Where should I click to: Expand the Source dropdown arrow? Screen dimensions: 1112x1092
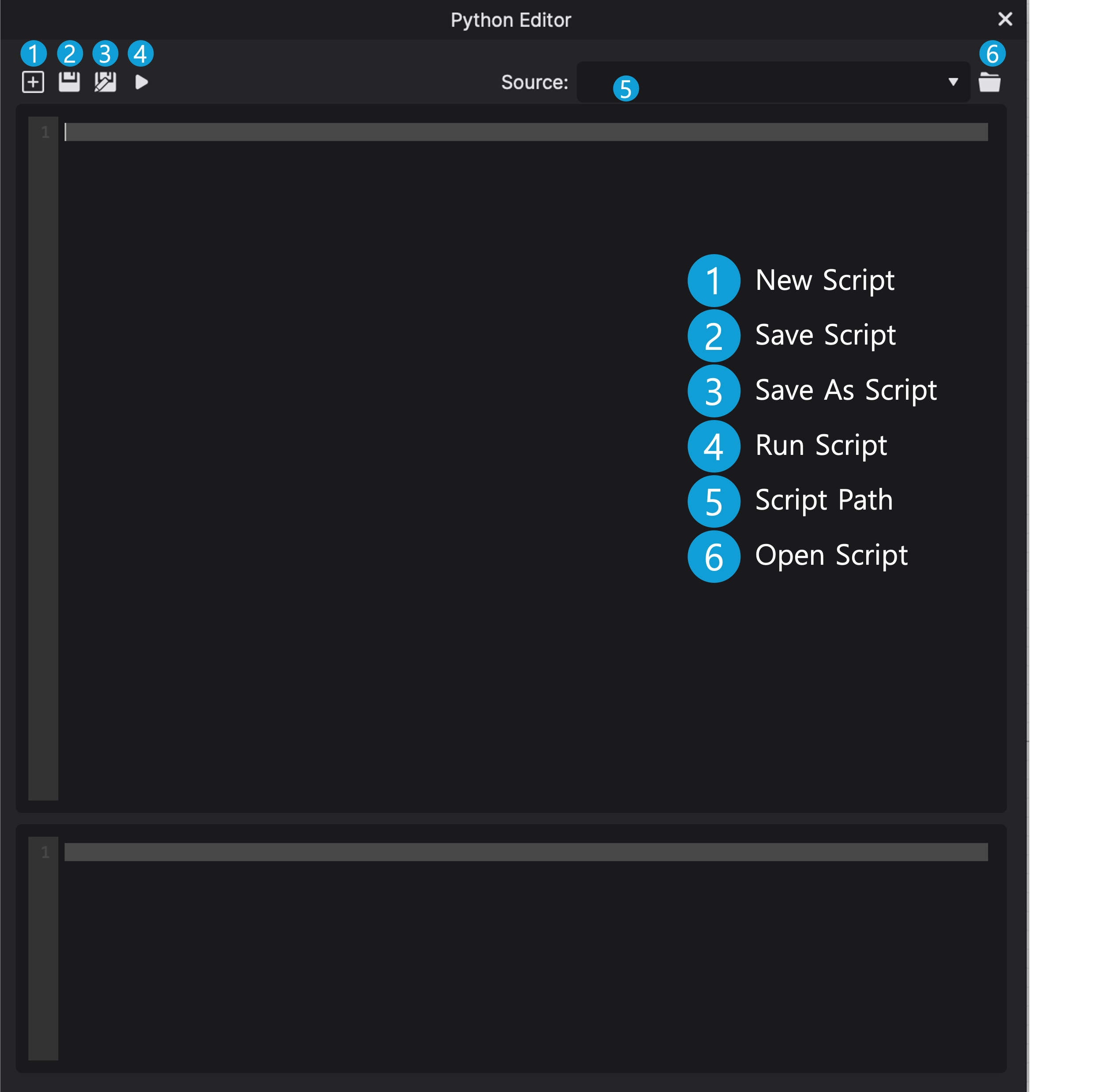pyautogui.click(x=953, y=82)
